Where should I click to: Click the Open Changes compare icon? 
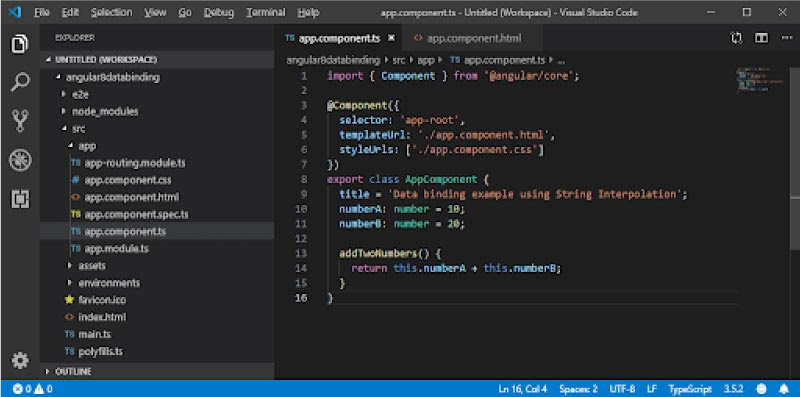pyautogui.click(x=736, y=38)
